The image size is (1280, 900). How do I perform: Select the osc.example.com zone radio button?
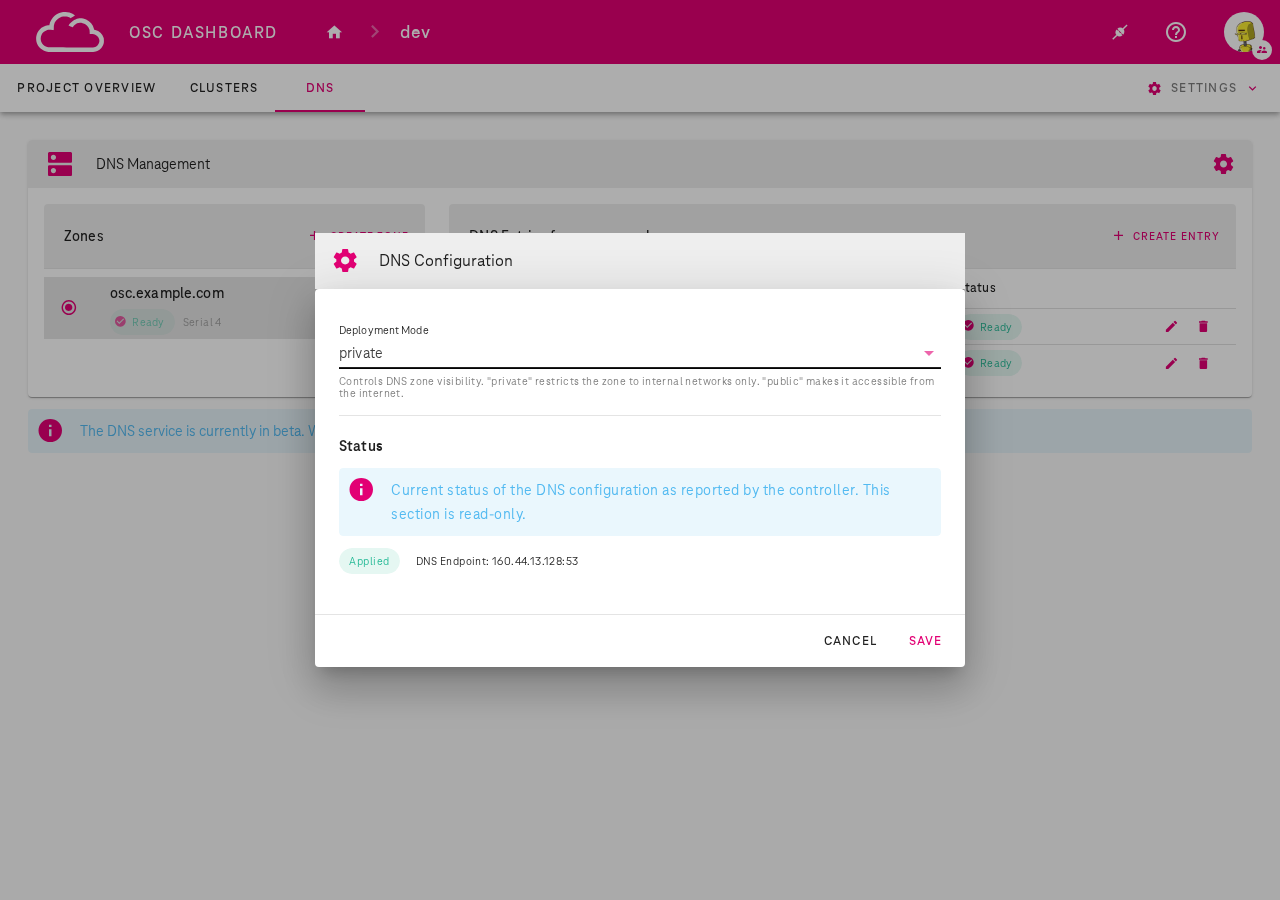(x=67, y=307)
